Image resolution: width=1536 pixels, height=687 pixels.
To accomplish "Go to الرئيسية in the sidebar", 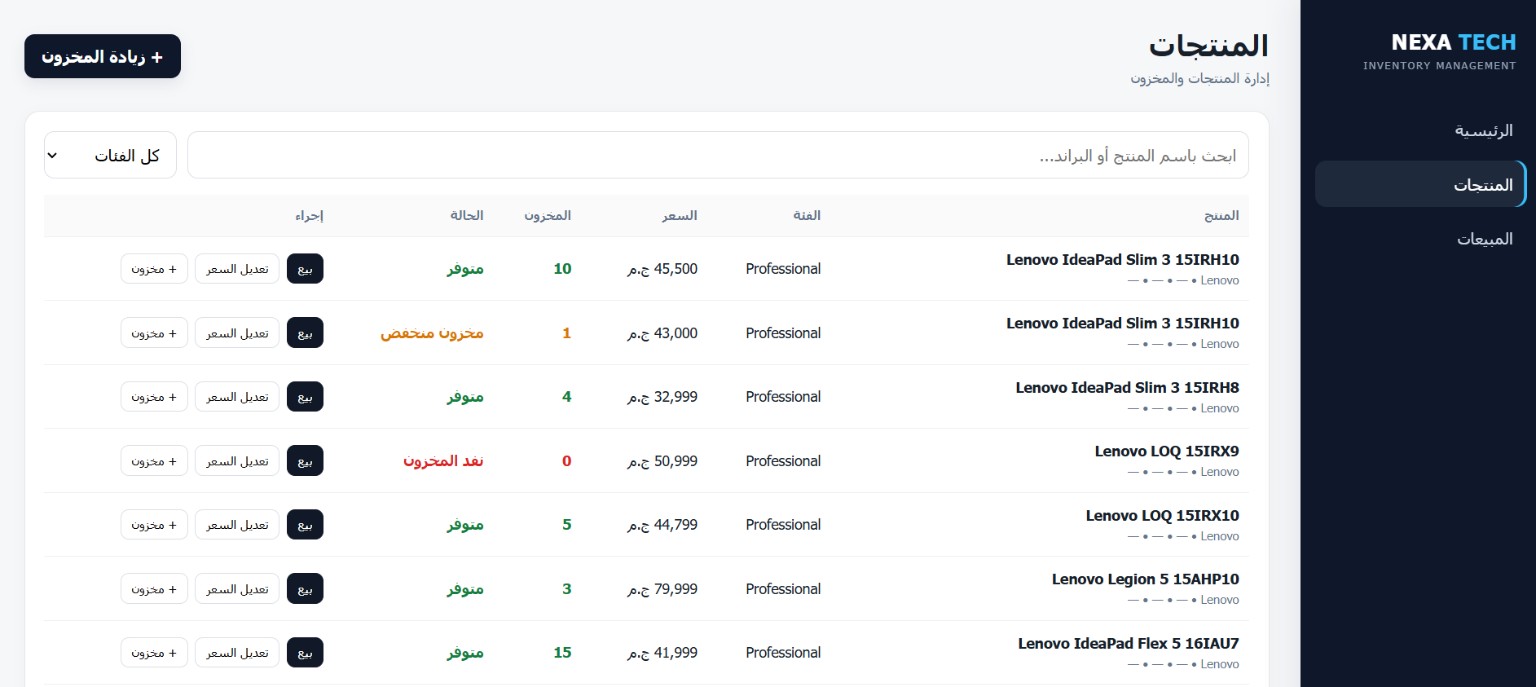I will click(1483, 130).
